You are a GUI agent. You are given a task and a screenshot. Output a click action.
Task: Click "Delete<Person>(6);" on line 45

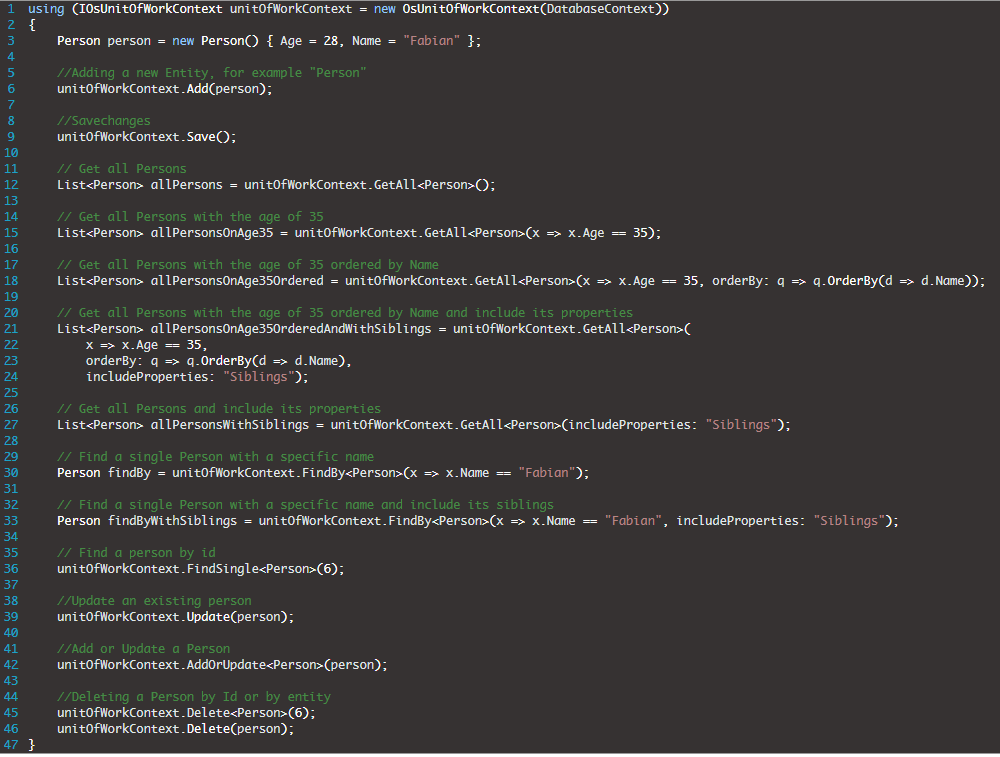coord(251,713)
